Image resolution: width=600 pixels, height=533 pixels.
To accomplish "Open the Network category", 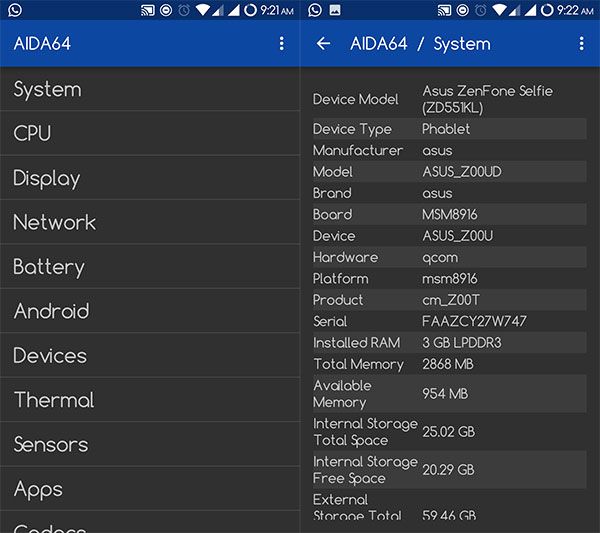I will point(150,222).
